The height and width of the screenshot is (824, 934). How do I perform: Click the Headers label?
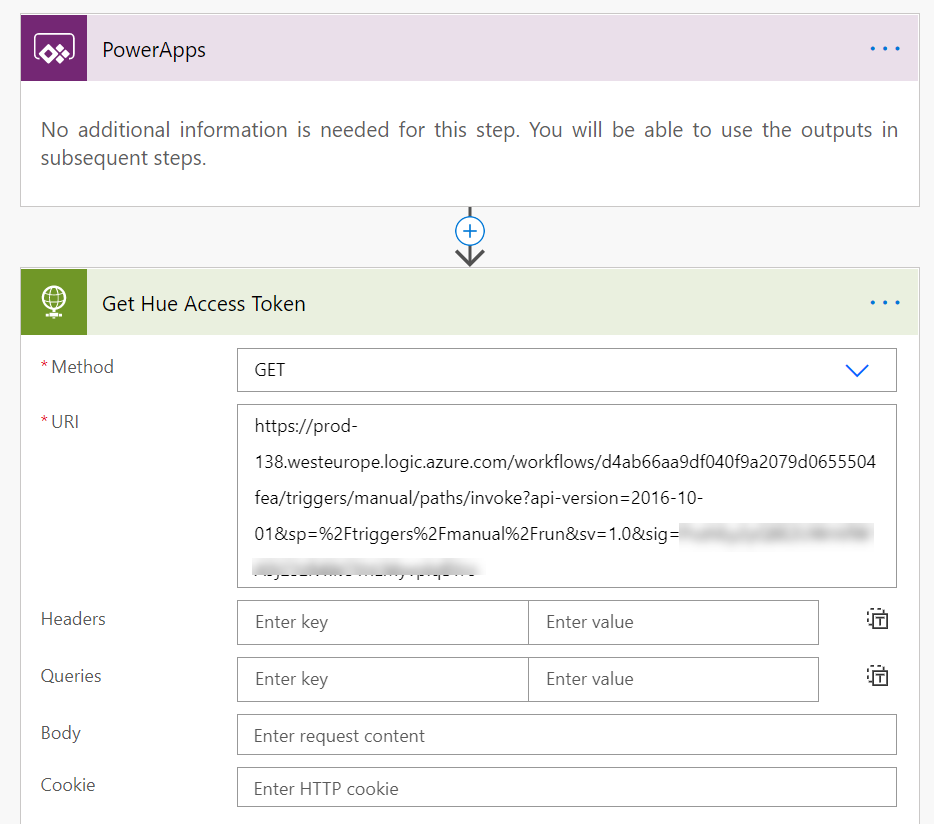(73, 619)
